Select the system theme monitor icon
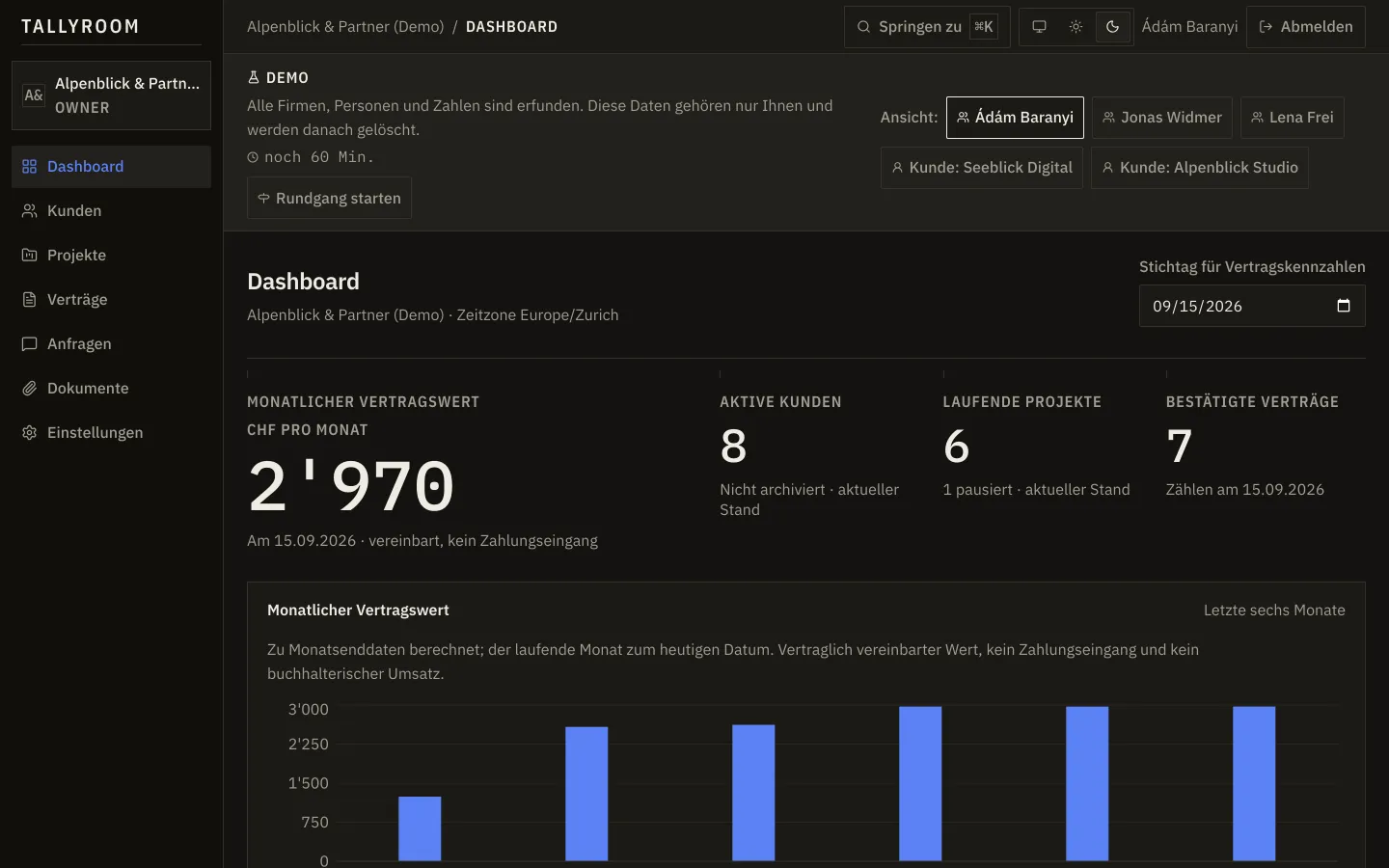Image resolution: width=1389 pixels, height=868 pixels. (x=1039, y=27)
